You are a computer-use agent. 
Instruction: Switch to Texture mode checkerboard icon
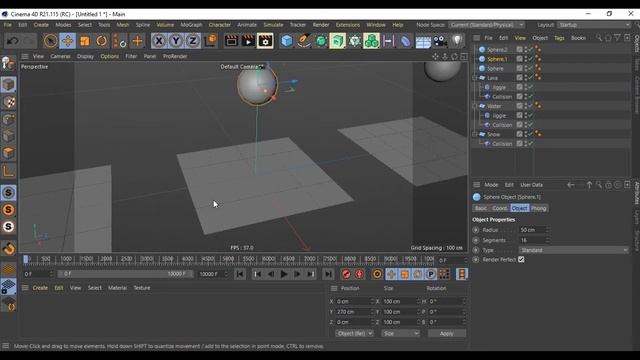(8, 102)
